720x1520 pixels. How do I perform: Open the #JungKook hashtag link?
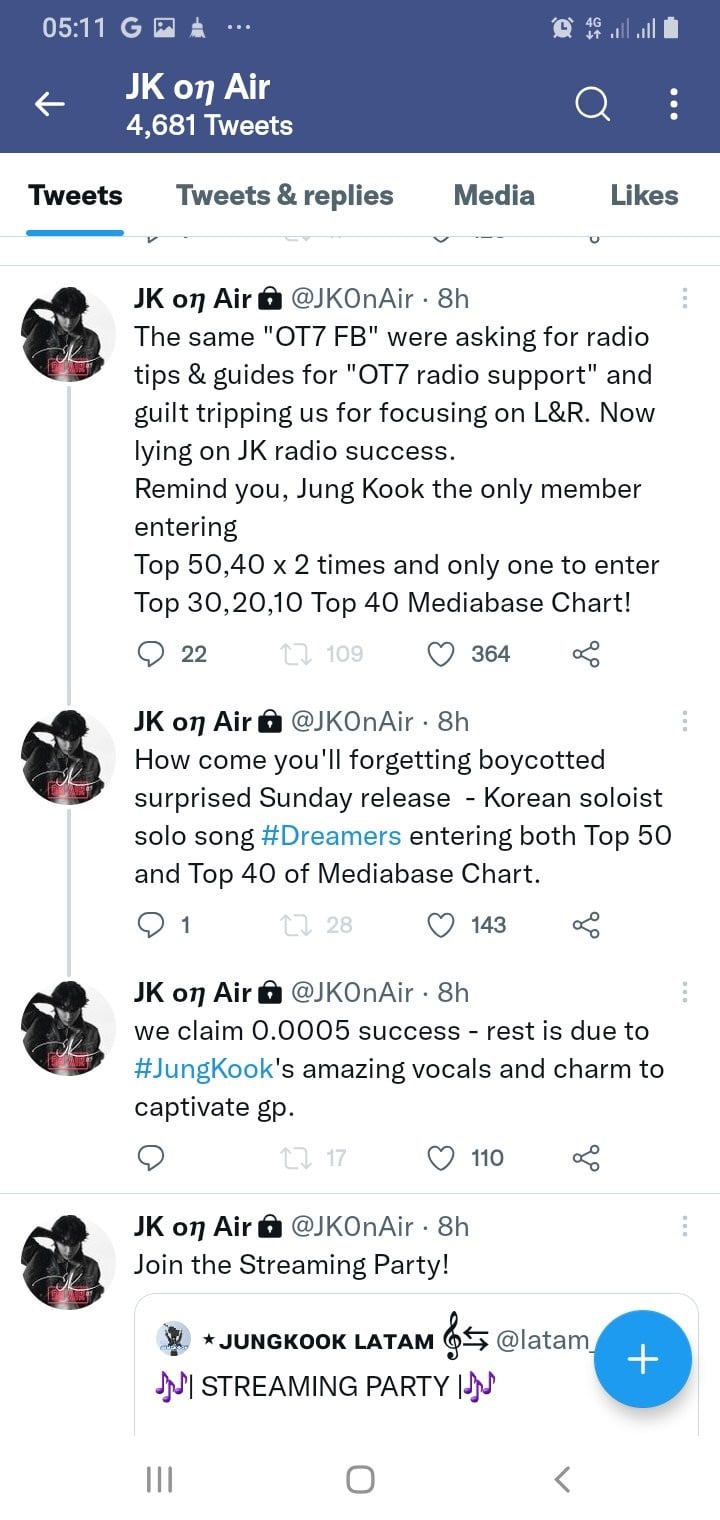tap(204, 1069)
